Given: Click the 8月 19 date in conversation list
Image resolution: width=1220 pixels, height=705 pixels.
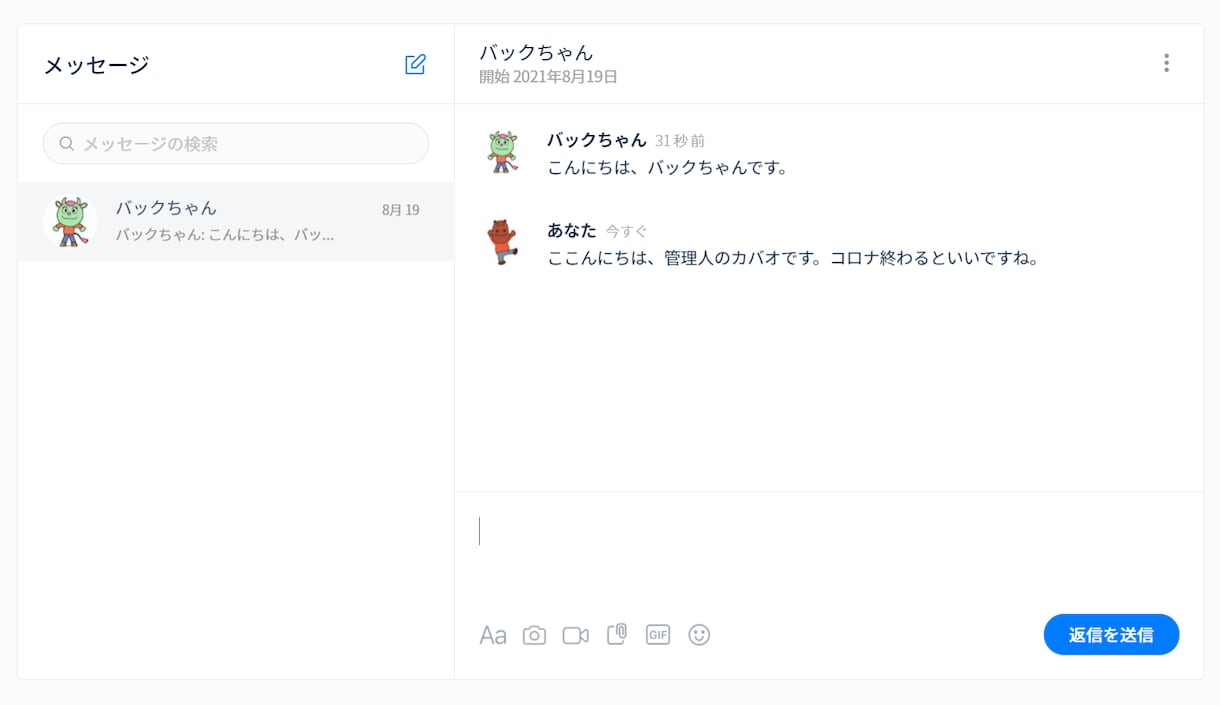Looking at the screenshot, I should tap(401, 210).
